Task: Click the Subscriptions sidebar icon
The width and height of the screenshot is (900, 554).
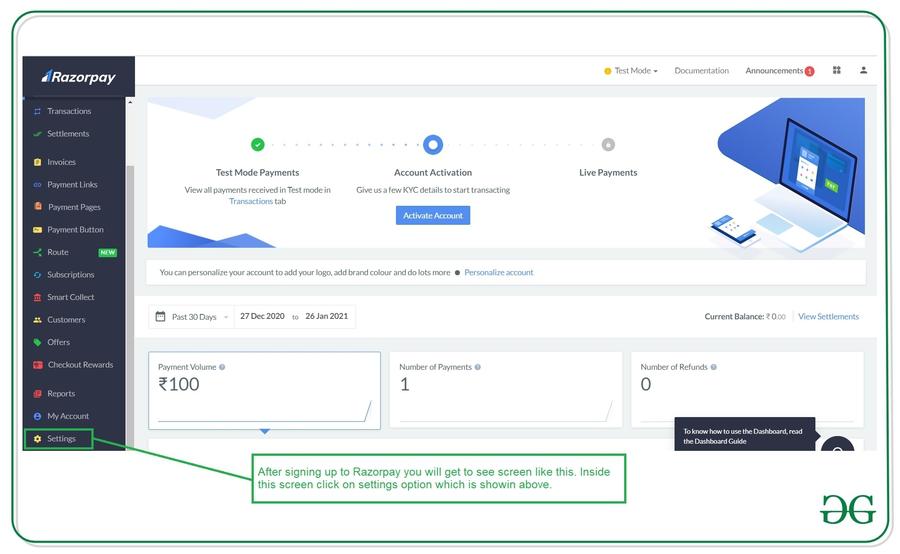Action: click(x=37, y=275)
